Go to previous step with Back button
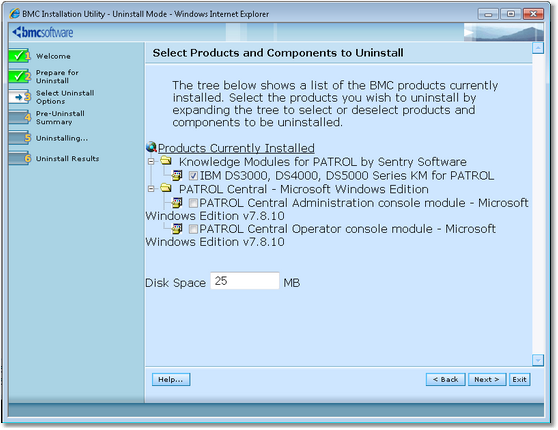Screen dimensions: 558x430 (x=446, y=379)
